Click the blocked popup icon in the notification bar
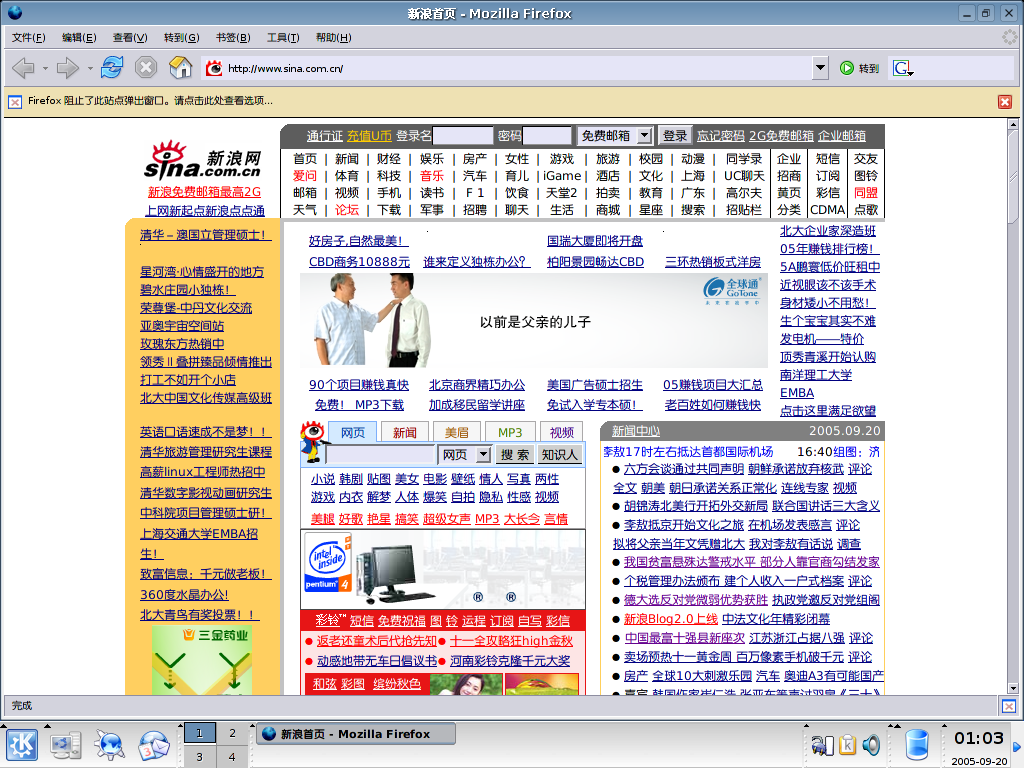 point(15,102)
